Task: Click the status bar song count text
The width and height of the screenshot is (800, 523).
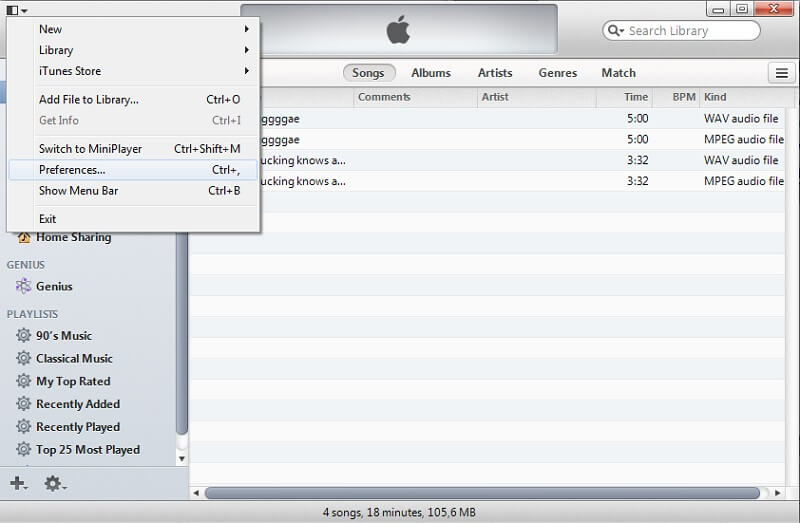Action: (399, 512)
